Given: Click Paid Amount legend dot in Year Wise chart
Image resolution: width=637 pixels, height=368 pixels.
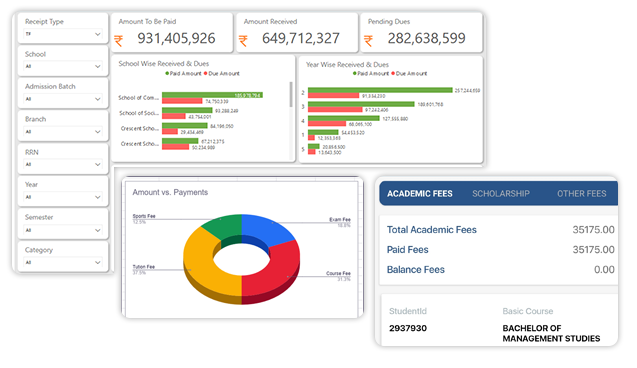Looking at the screenshot, I should click(x=355, y=74).
